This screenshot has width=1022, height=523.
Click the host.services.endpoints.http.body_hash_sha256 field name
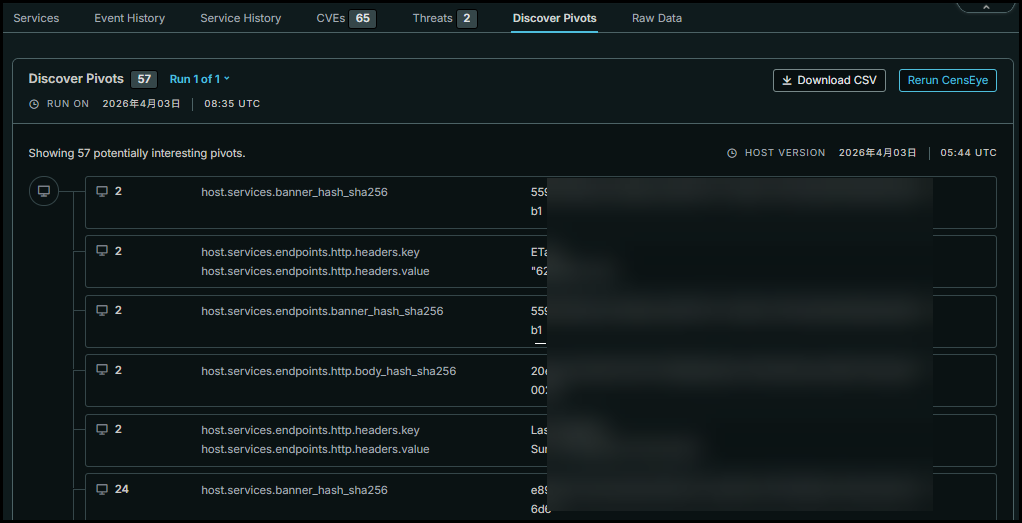coord(328,371)
